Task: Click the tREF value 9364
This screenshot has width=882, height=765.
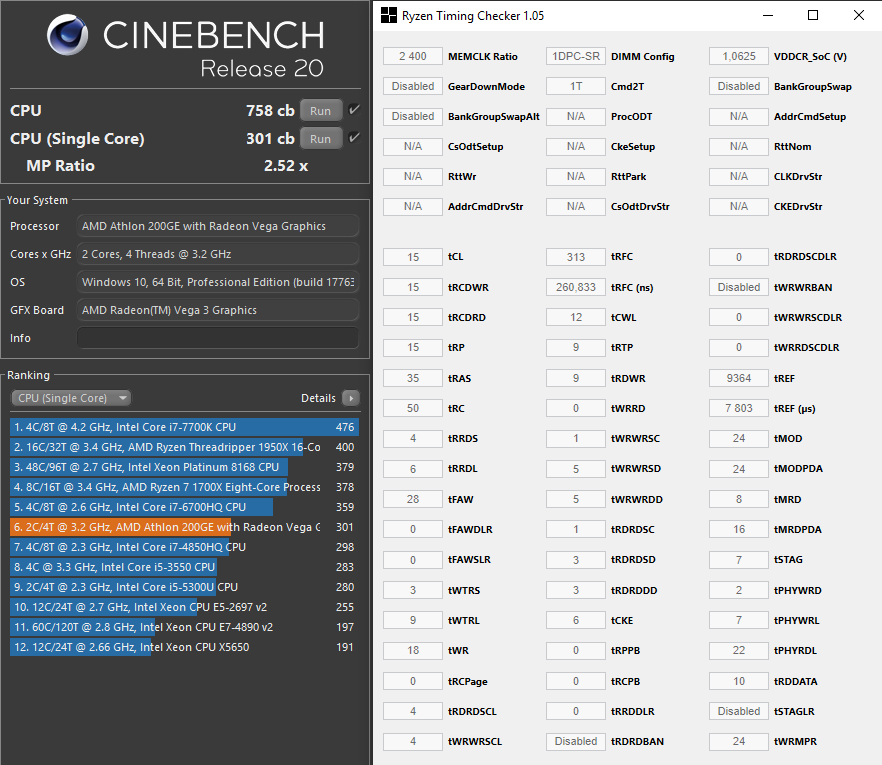Action: (739, 378)
